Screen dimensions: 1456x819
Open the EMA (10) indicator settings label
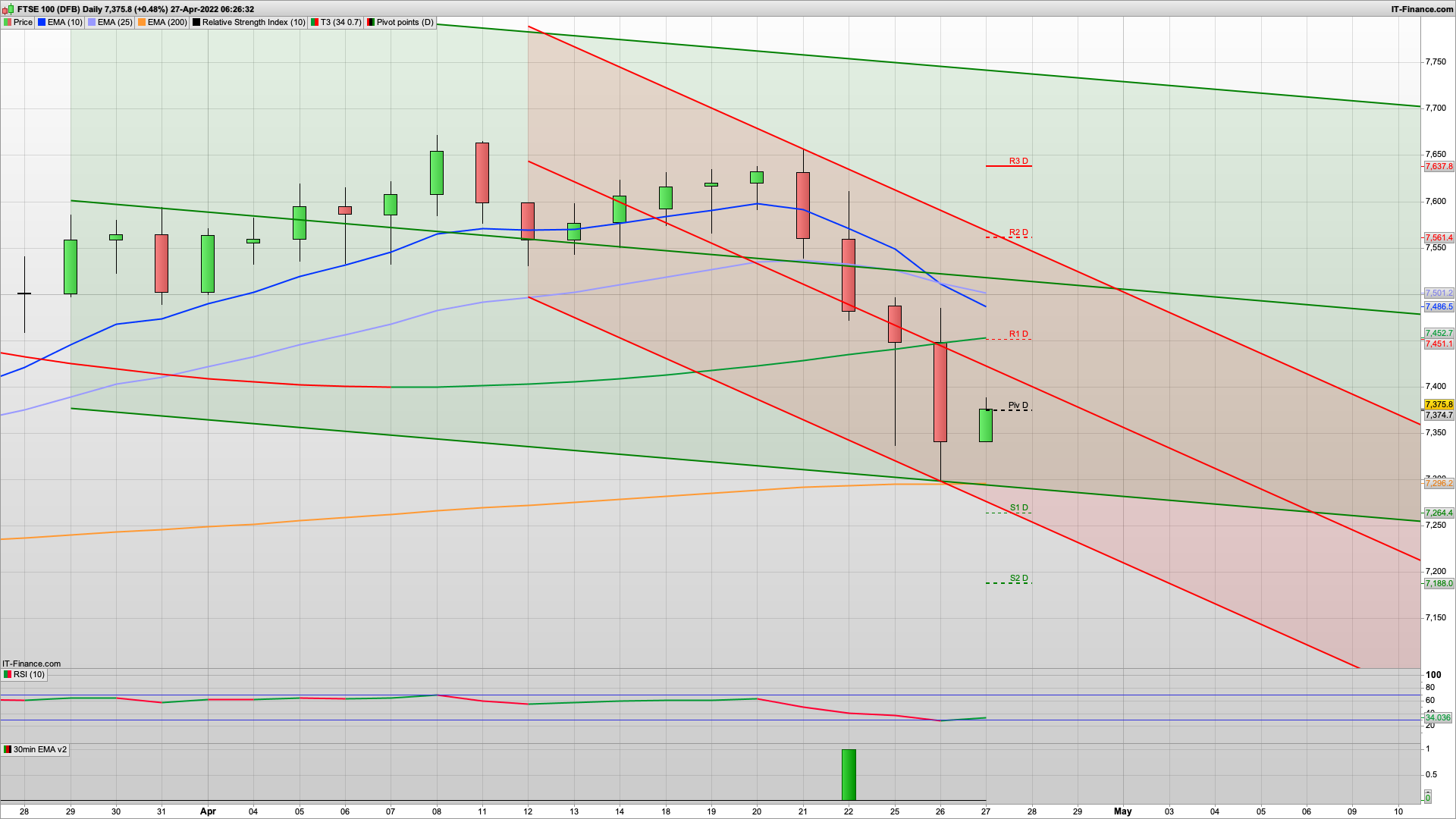64,22
